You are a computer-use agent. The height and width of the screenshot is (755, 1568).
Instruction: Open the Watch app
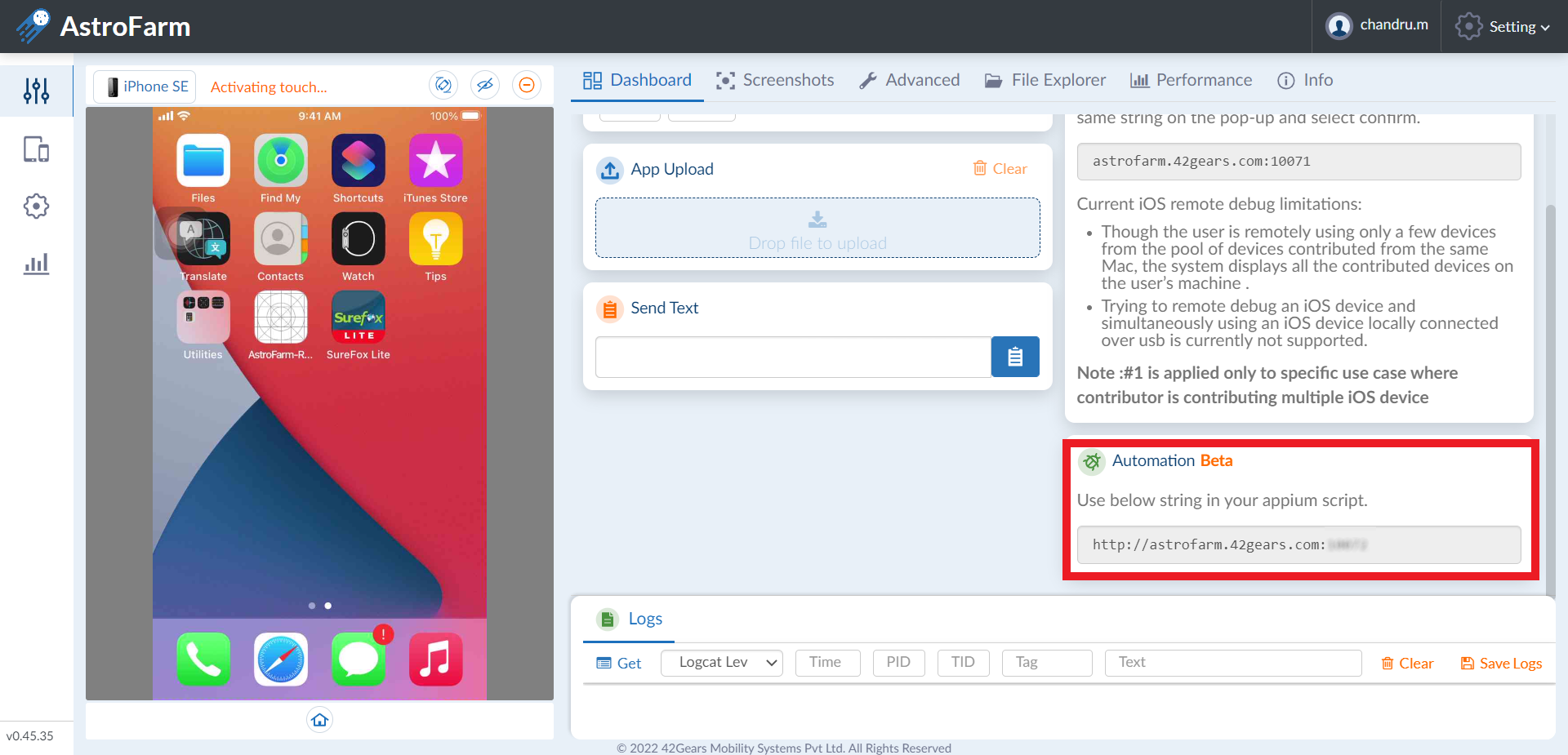tap(358, 239)
